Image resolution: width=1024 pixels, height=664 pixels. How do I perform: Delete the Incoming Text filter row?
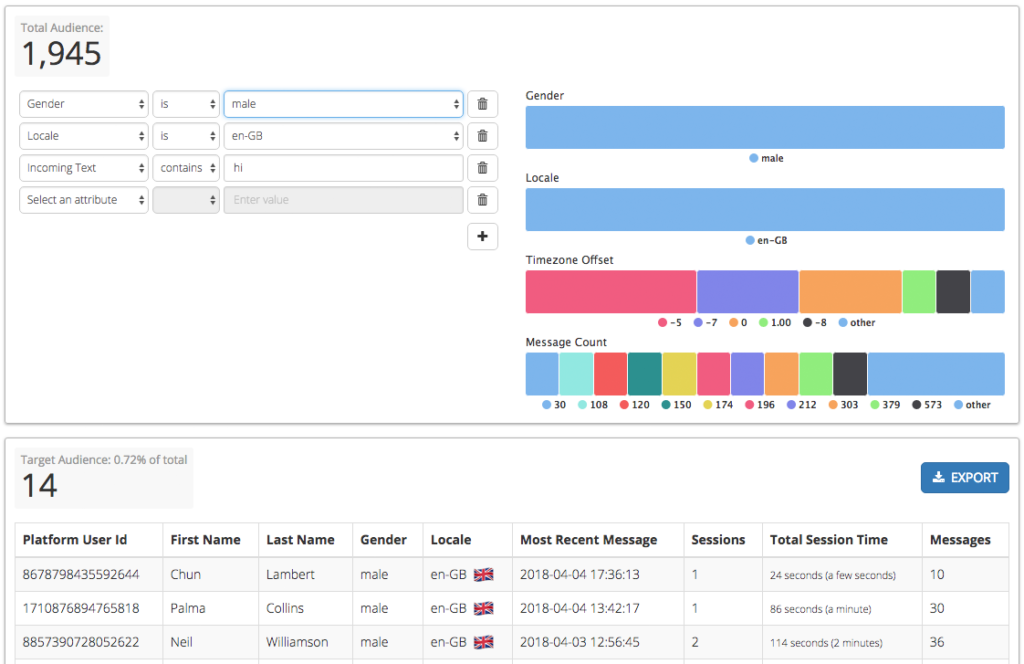coord(483,168)
